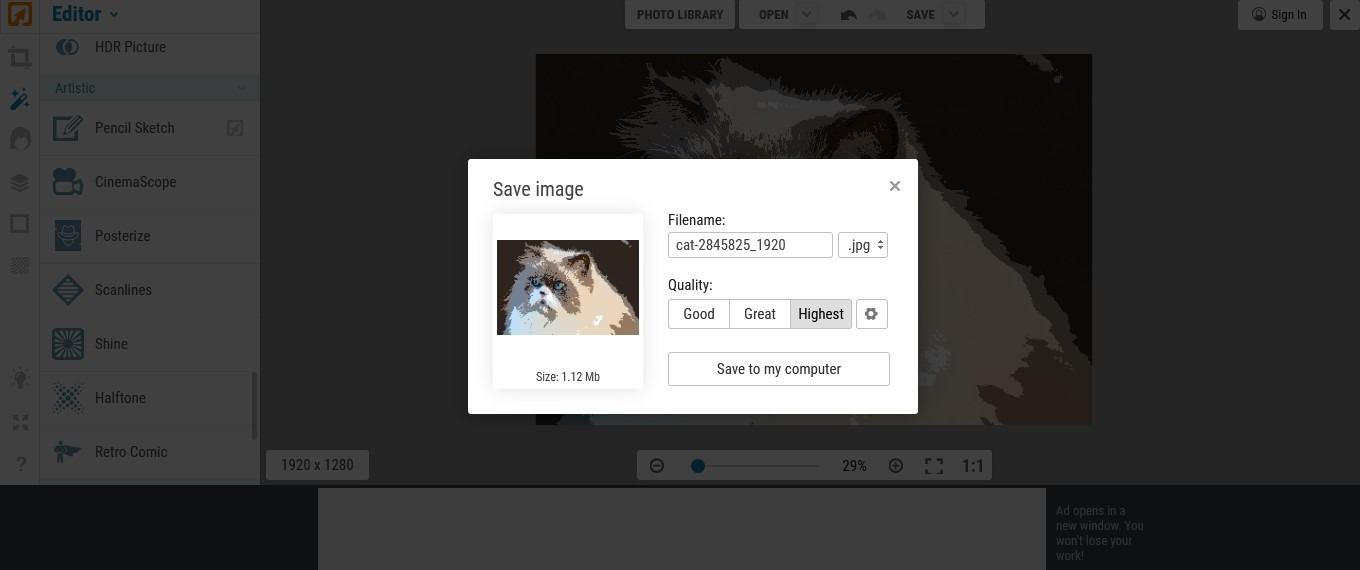Screen dimensions: 1360x570
Task: Set quality to Great
Action: click(x=759, y=314)
